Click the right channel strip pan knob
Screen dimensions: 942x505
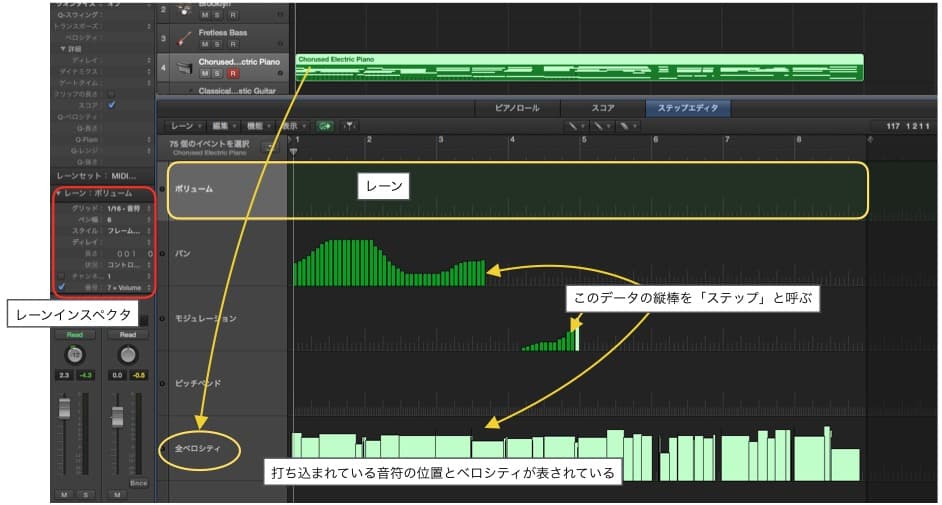(x=127, y=355)
